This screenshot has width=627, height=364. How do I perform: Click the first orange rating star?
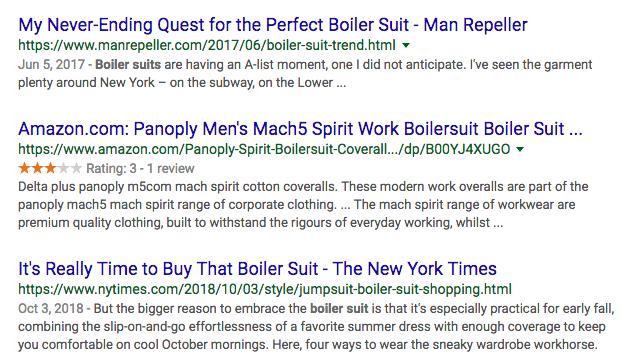pyautogui.click(x=24, y=168)
